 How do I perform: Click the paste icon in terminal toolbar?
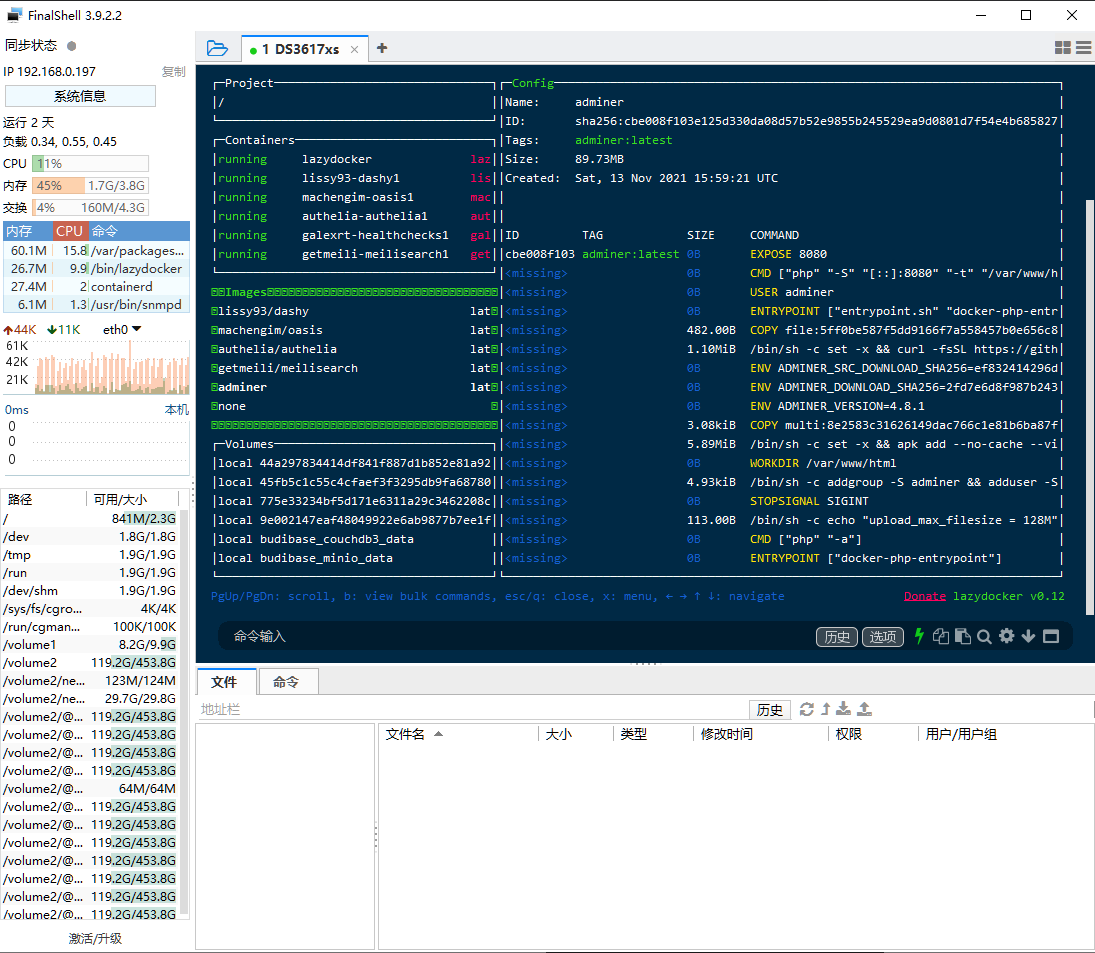coord(962,636)
